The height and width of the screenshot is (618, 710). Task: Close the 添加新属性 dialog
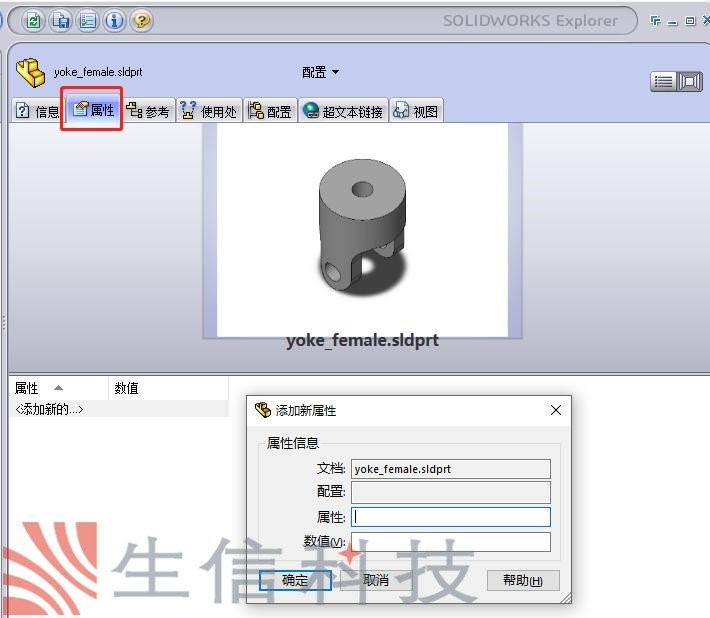[556, 410]
